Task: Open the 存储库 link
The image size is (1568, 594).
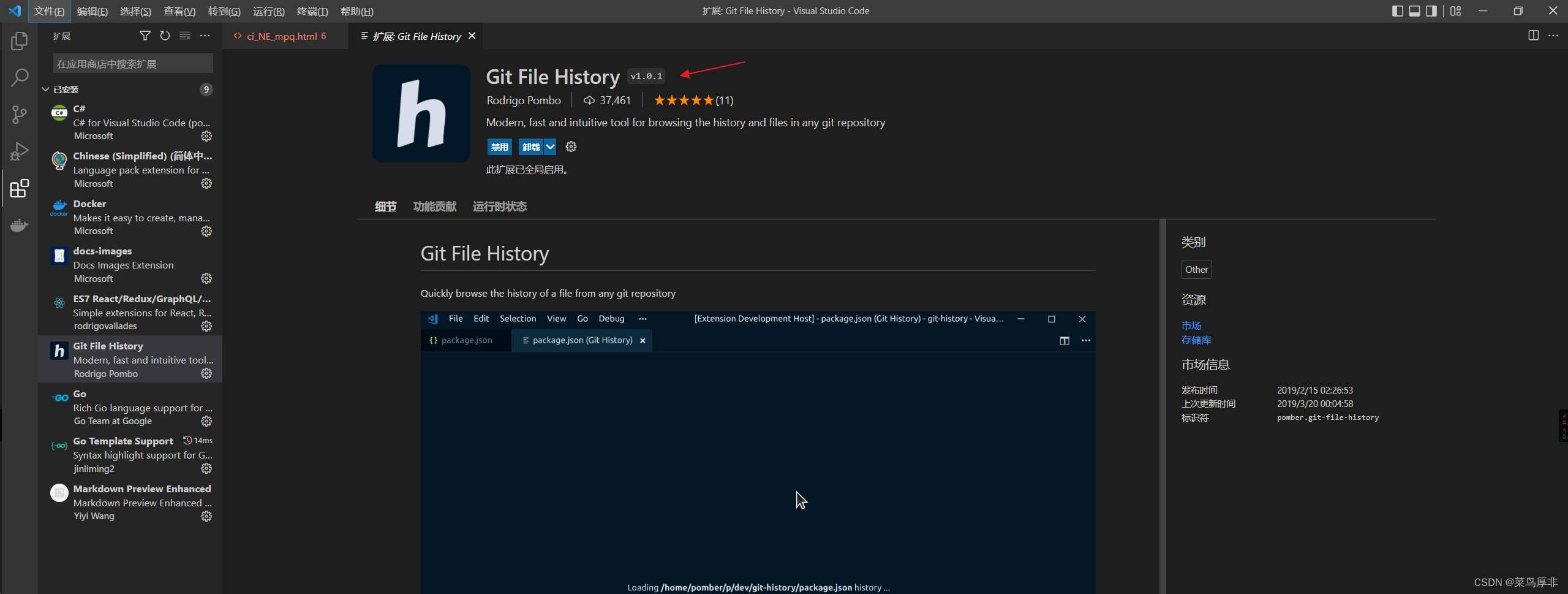Action: [x=1196, y=340]
